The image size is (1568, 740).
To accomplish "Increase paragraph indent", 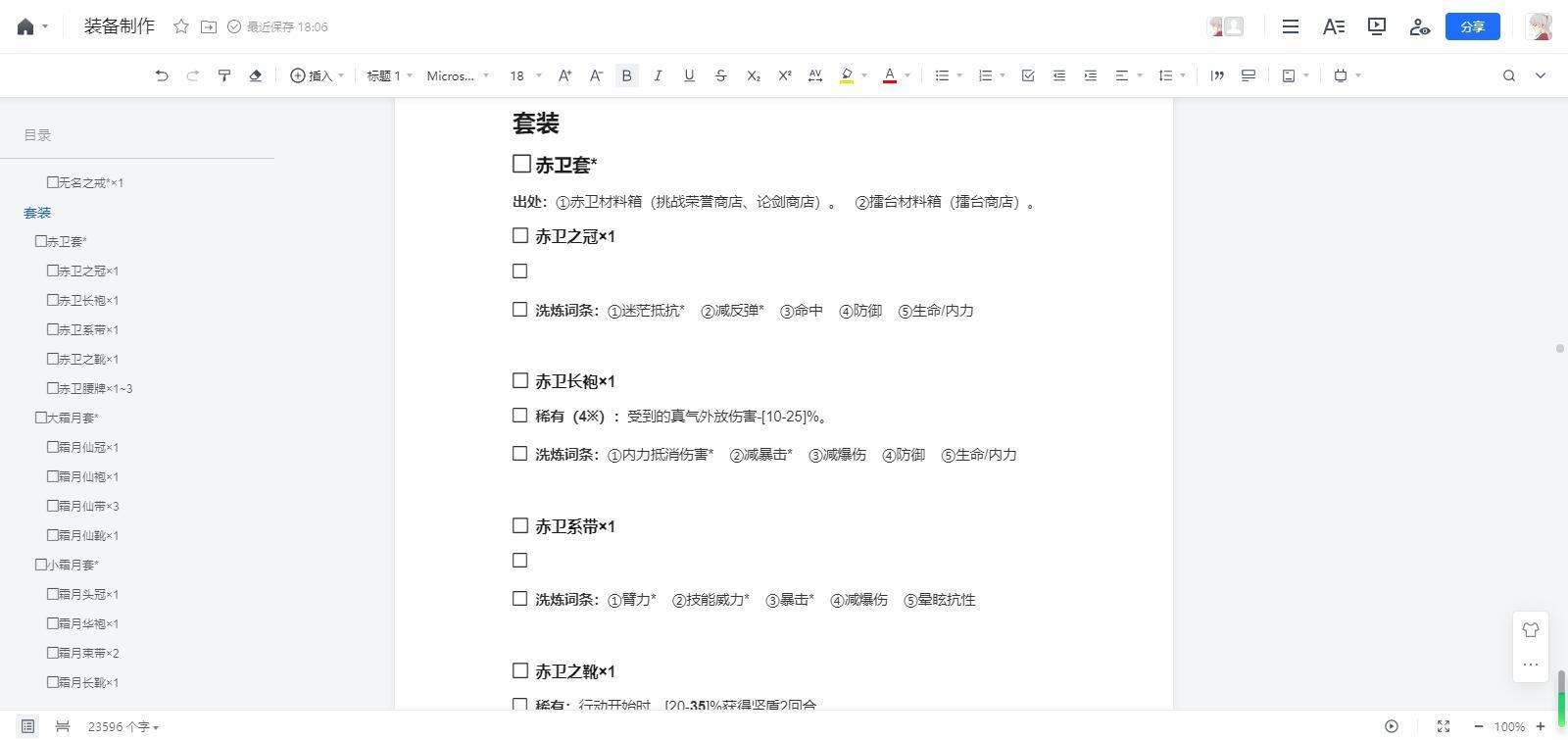I will (x=1091, y=75).
